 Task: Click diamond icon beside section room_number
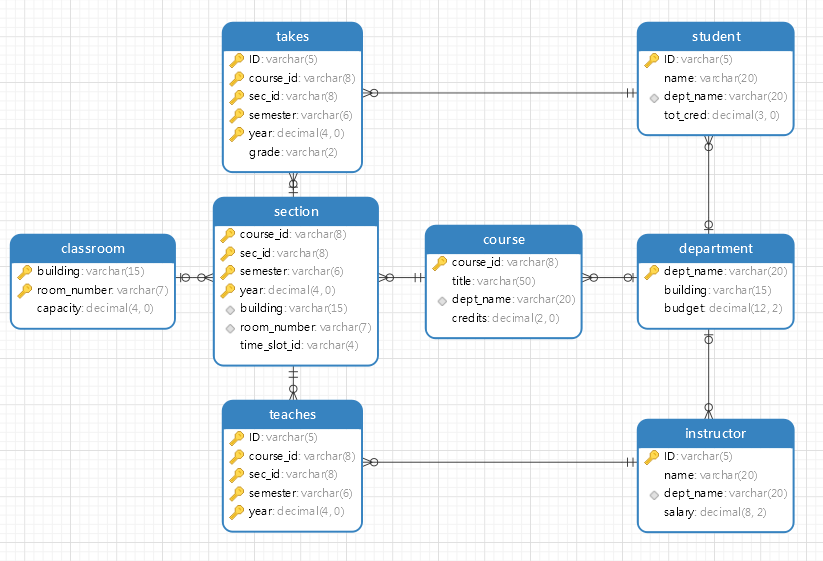[230, 329]
